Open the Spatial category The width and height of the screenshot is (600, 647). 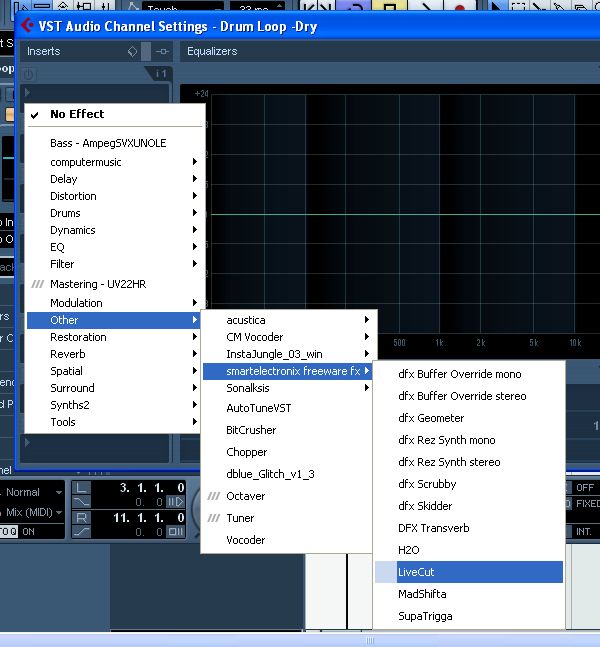(x=115, y=371)
